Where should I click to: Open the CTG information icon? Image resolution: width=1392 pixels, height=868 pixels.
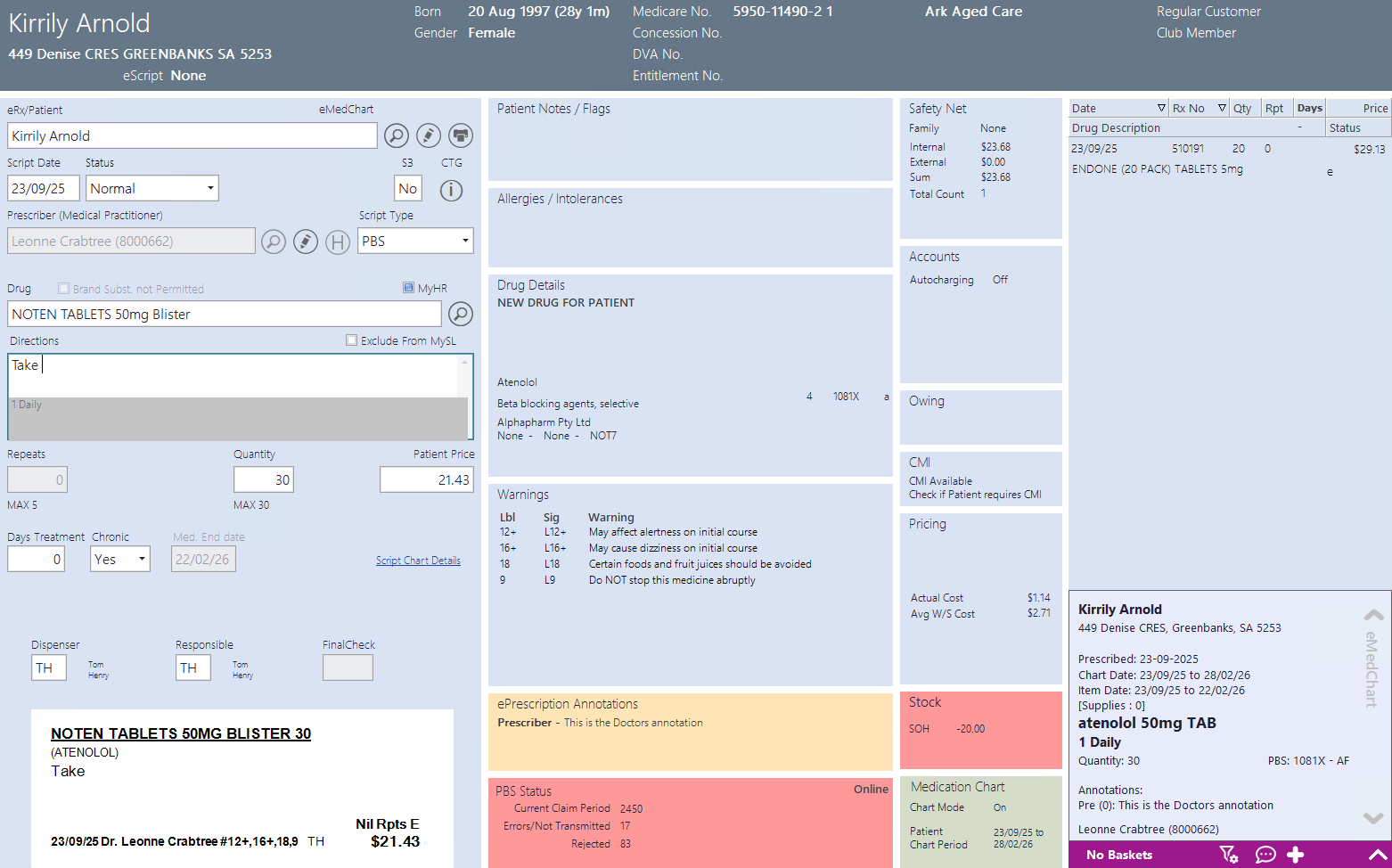click(452, 190)
